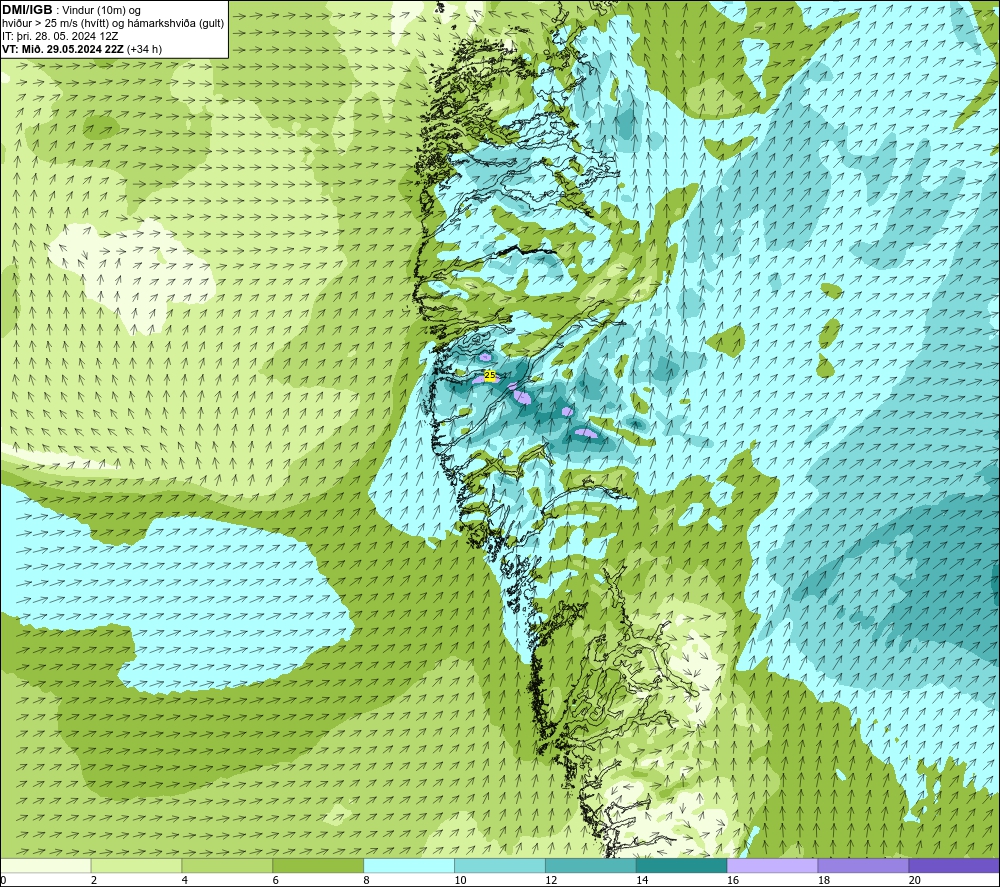The image size is (1000, 887).
Task: Click legend scale value 16
Action: coord(733,880)
